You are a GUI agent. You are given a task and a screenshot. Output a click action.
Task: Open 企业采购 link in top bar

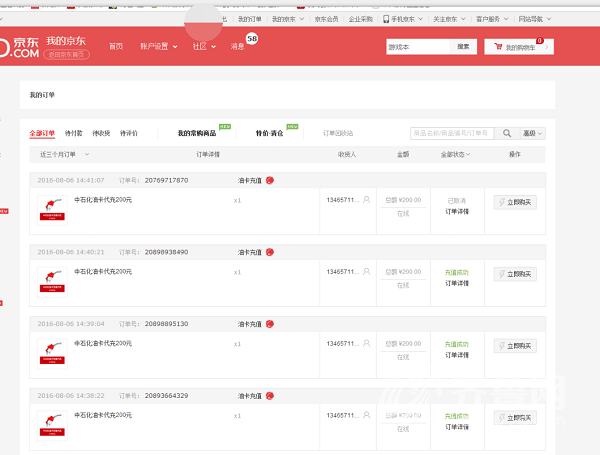click(x=360, y=19)
